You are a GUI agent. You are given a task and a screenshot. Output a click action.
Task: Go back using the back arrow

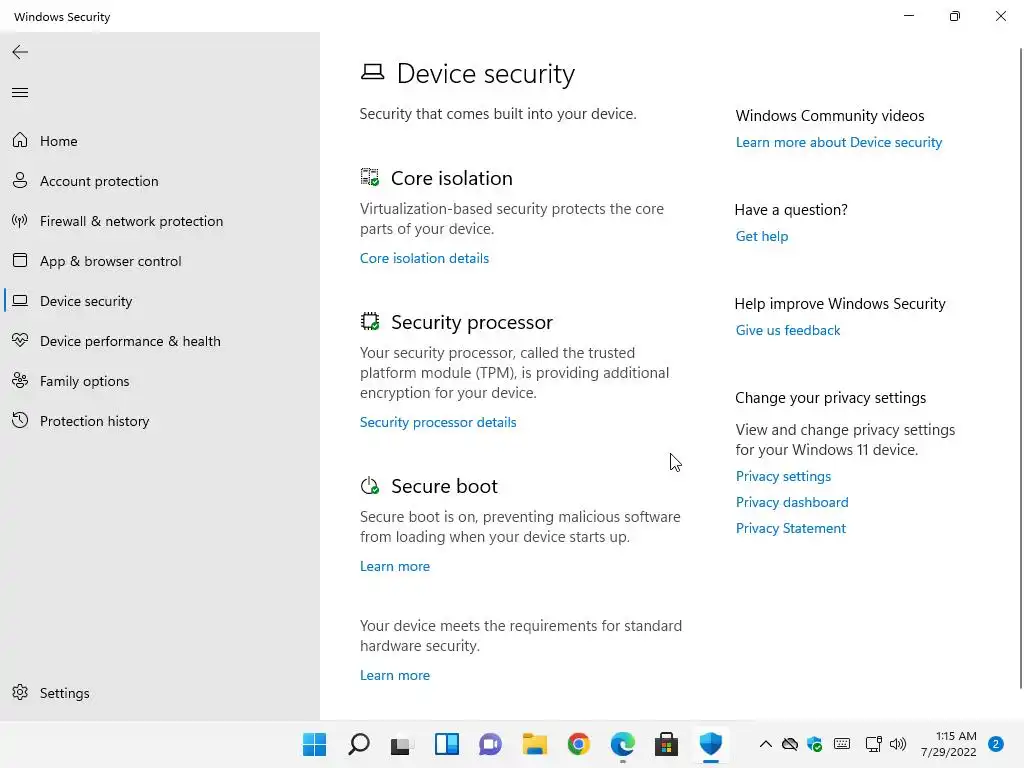[20, 52]
